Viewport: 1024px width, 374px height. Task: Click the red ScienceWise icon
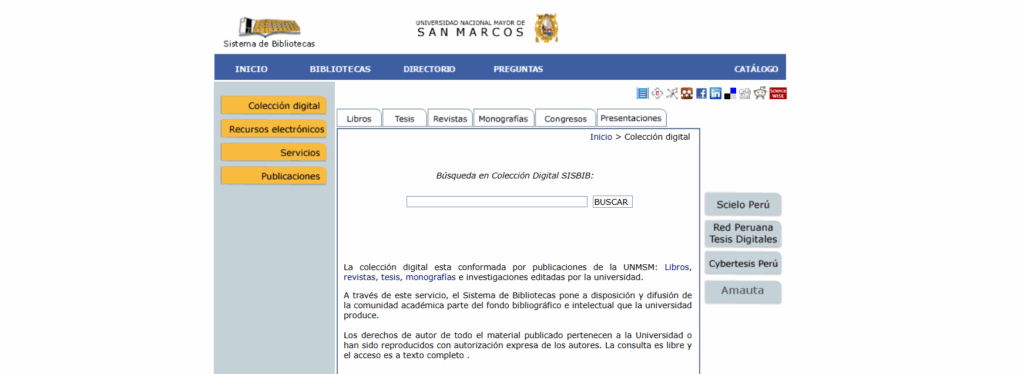(x=778, y=93)
